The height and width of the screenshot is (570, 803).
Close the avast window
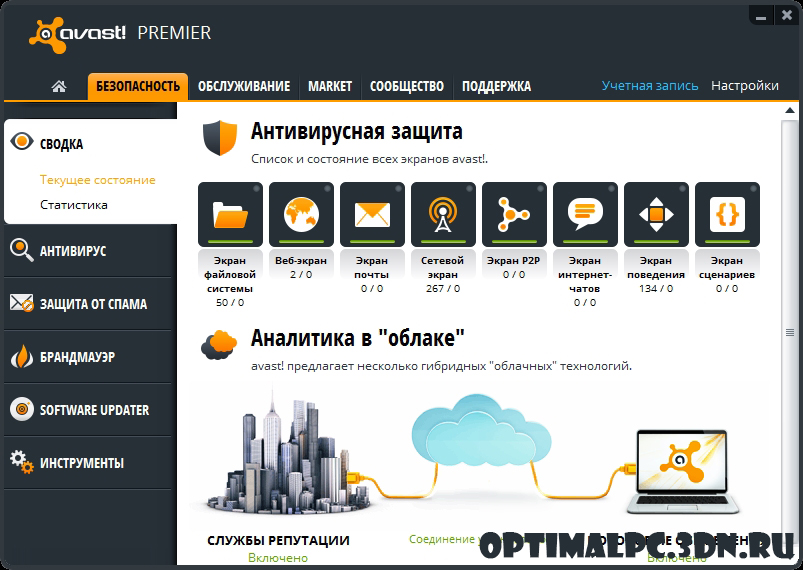(x=787, y=16)
